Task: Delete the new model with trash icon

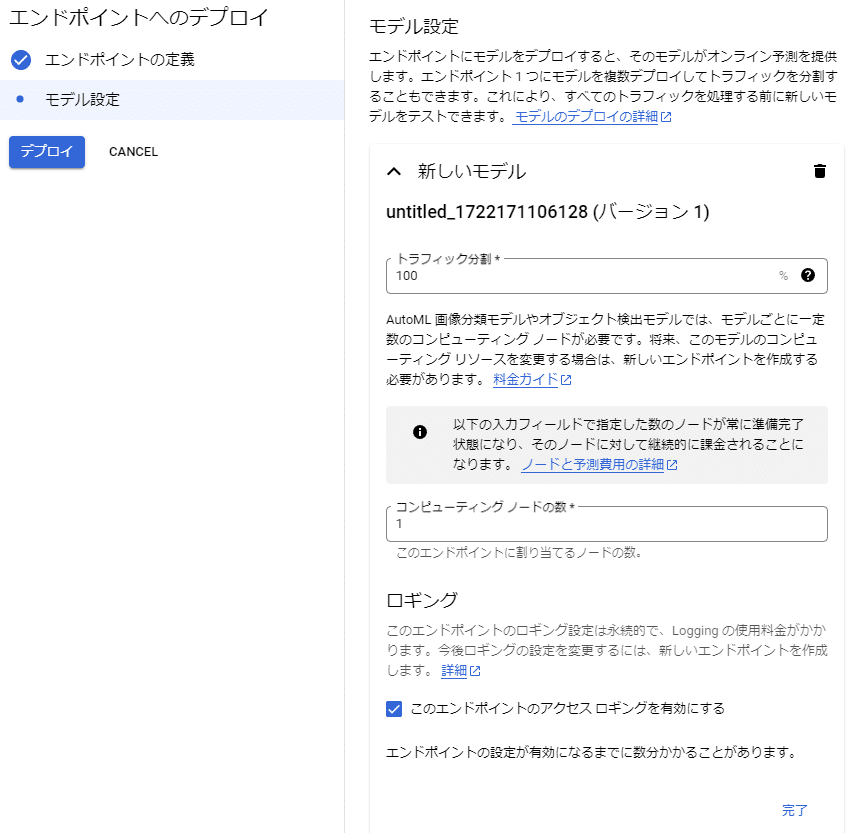Action: click(x=819, y=171)
